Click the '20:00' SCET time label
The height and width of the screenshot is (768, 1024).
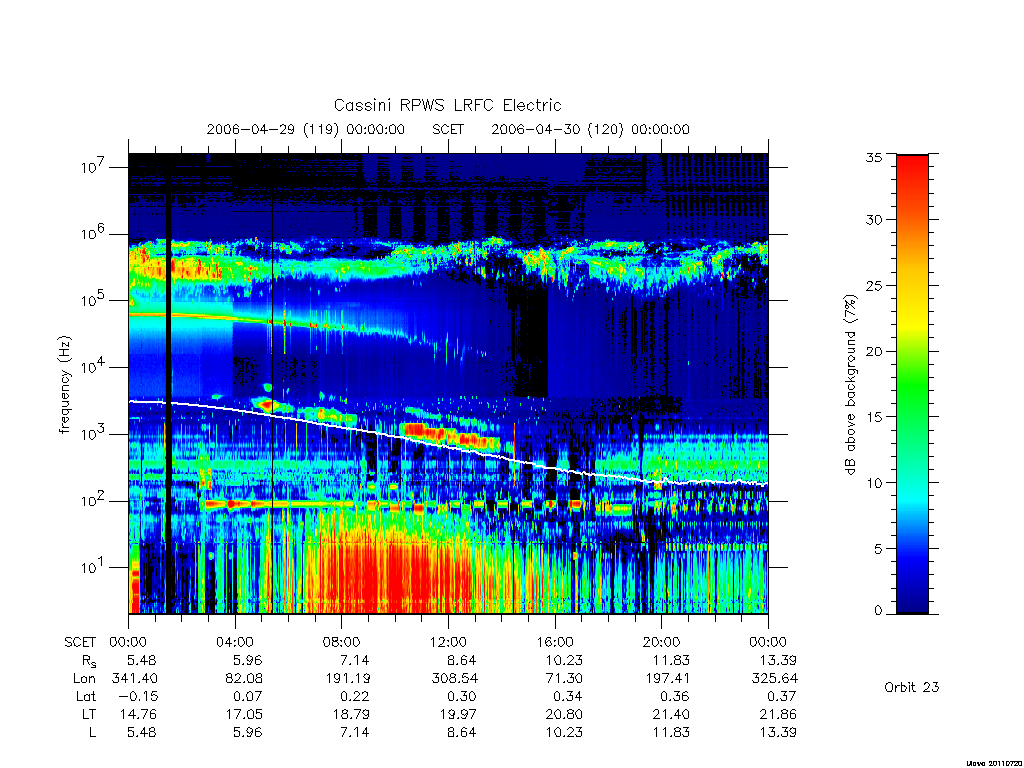coord(662,642)
